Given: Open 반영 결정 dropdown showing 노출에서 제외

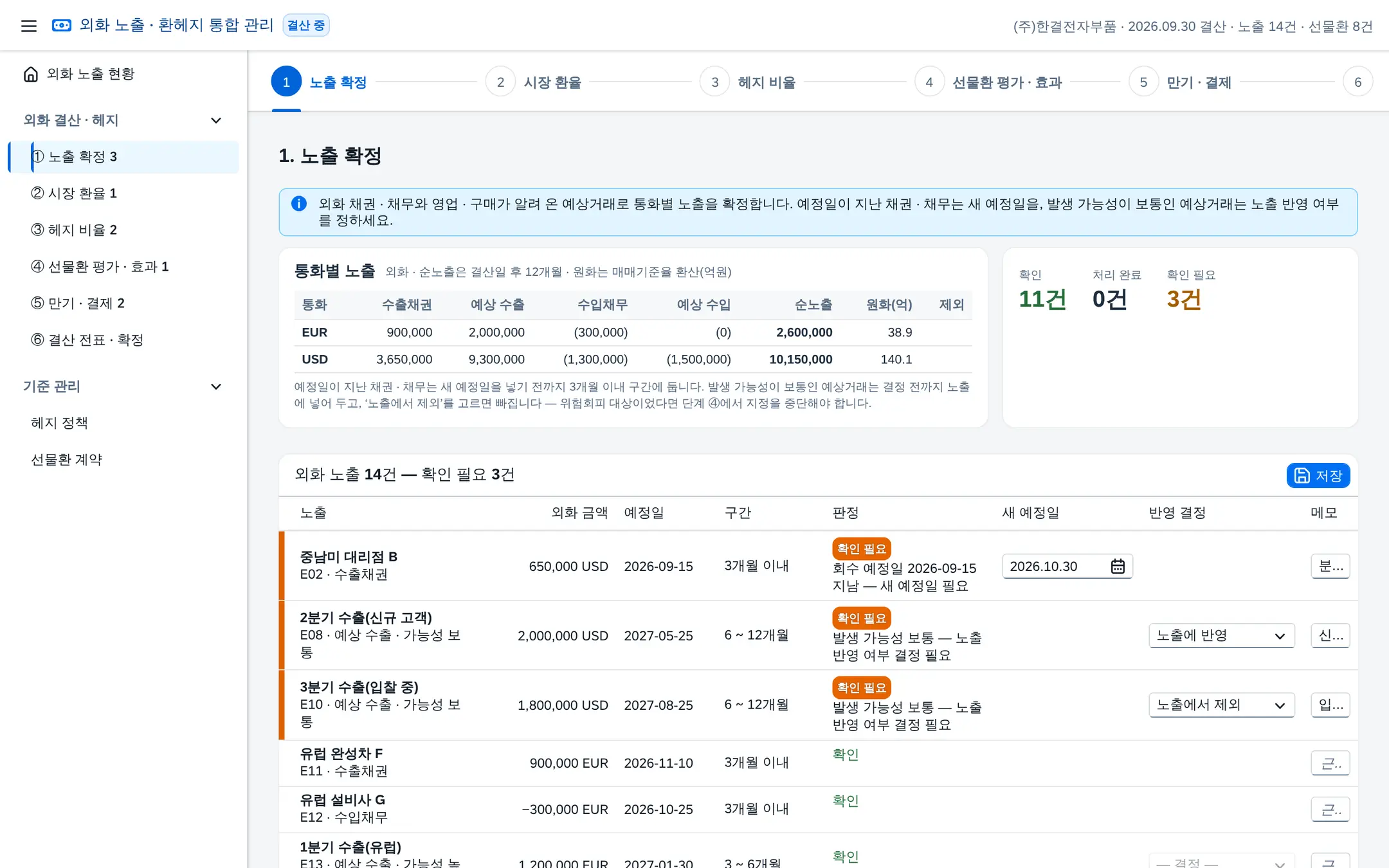Looking at the screenshot, I should [x=1221, y=705].
